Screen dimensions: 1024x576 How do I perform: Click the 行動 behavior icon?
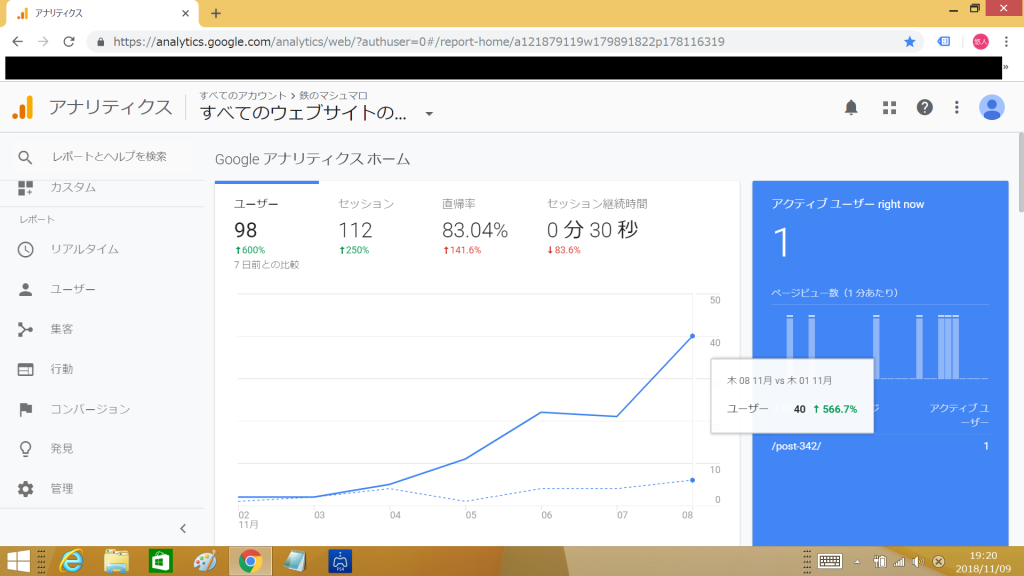(25, 370)
